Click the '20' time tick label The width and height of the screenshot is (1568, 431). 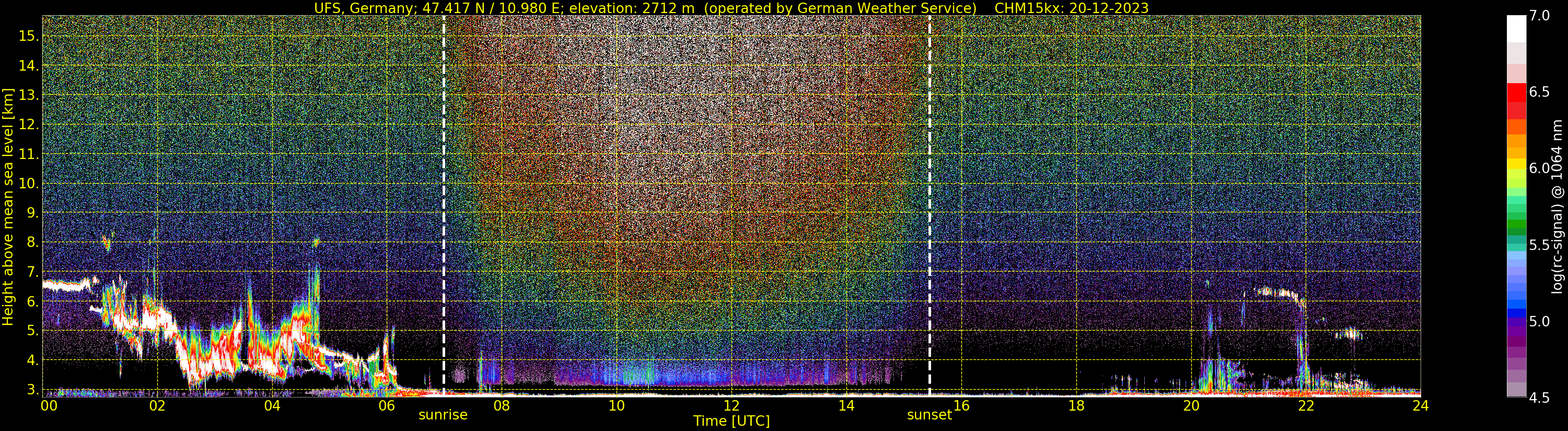point(1191,405)
